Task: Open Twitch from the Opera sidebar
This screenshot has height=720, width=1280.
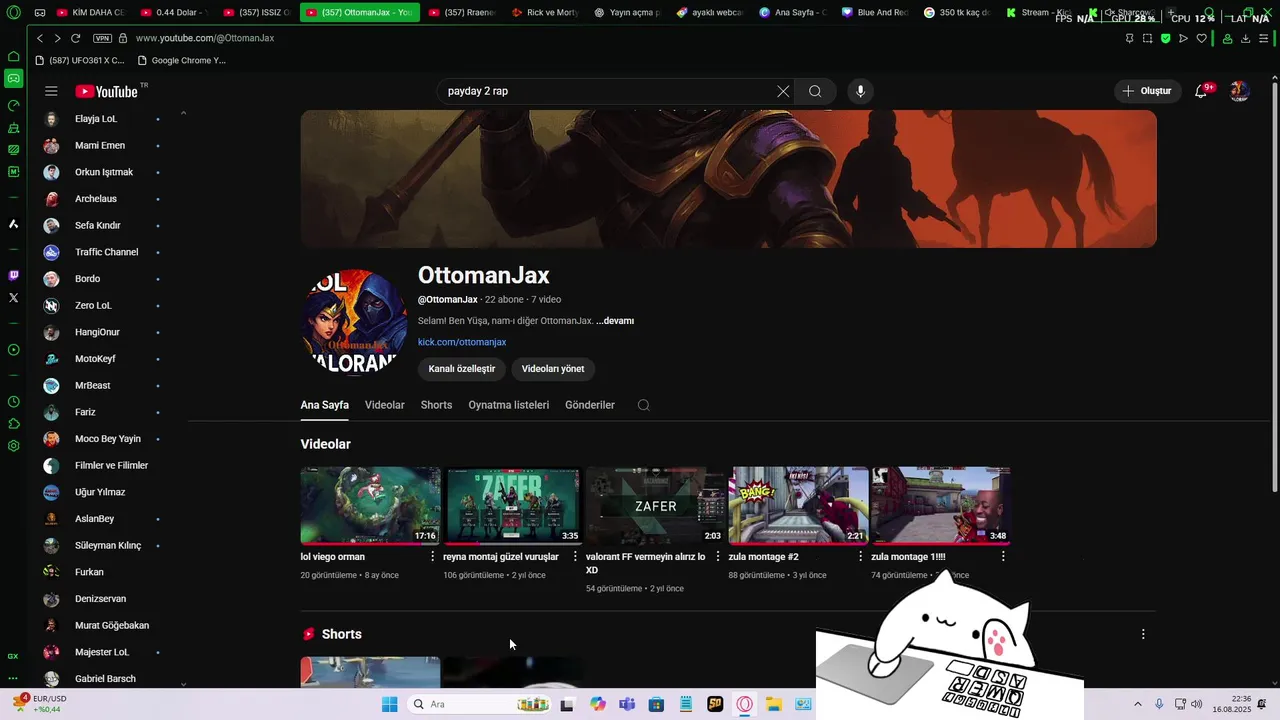Action: (x=13, y=275)
